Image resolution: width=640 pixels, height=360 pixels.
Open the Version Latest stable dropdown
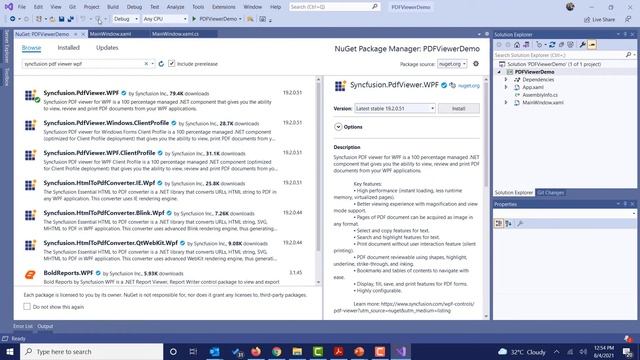395,109
